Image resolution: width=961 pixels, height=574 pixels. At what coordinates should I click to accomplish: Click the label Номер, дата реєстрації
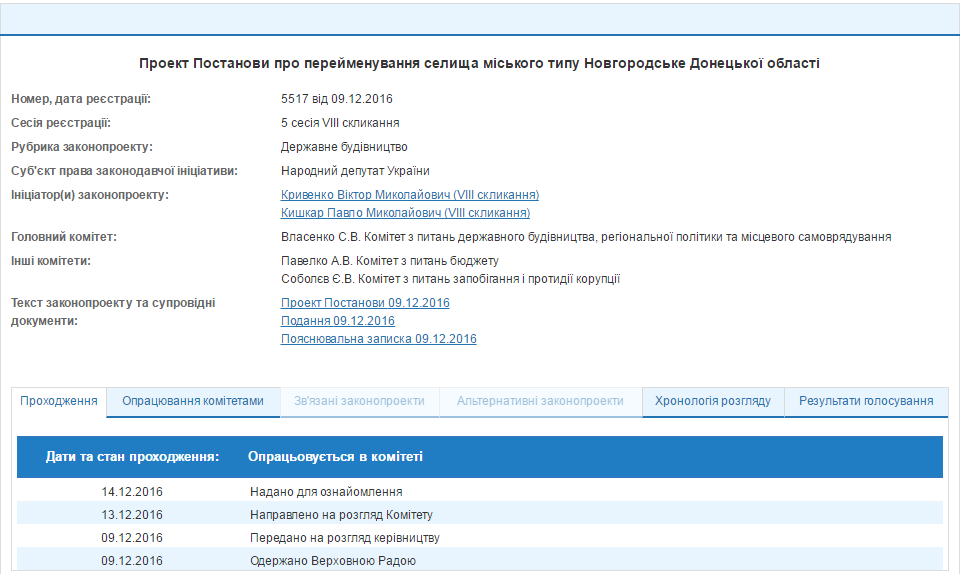[x=81, y=99]
